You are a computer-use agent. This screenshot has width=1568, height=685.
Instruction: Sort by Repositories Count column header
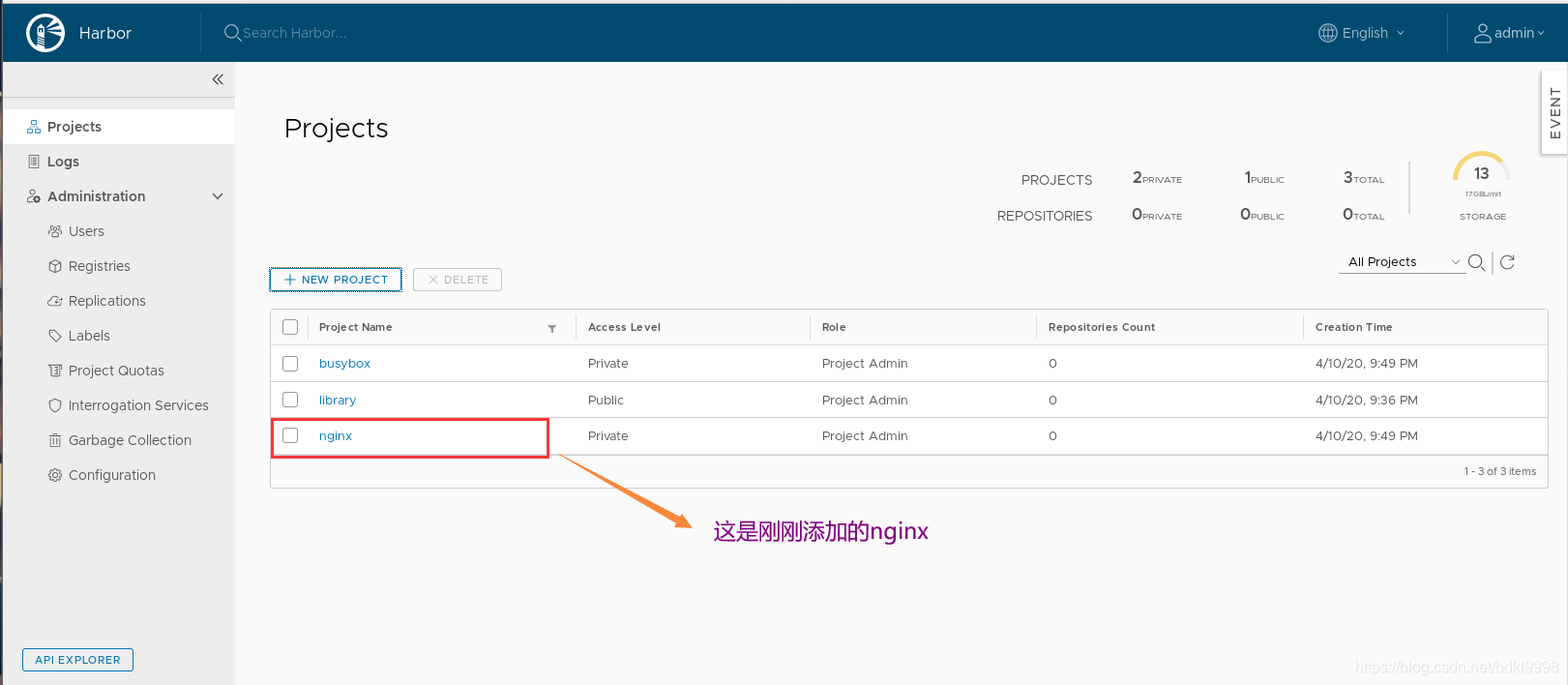pos(1102,327)
